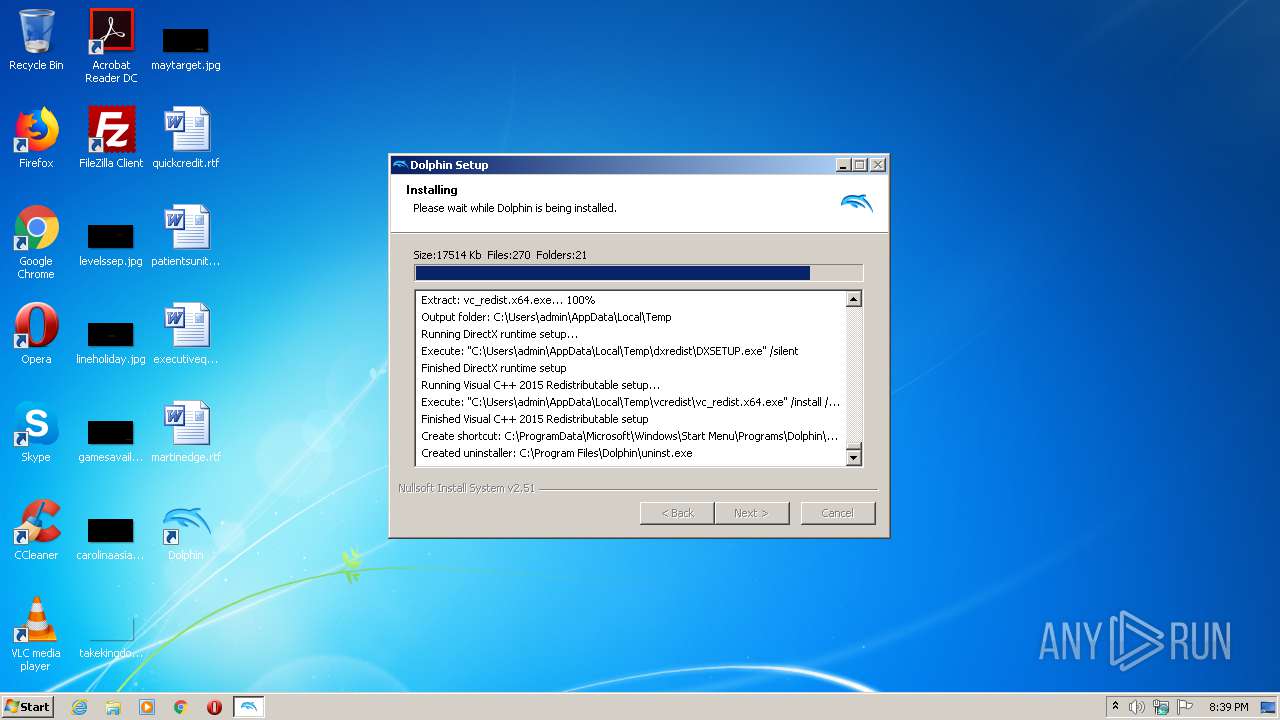This screenshot has width=1280, height=720.
Task: Launch Firefox from the desktop
Action: [x=36, y=138]
